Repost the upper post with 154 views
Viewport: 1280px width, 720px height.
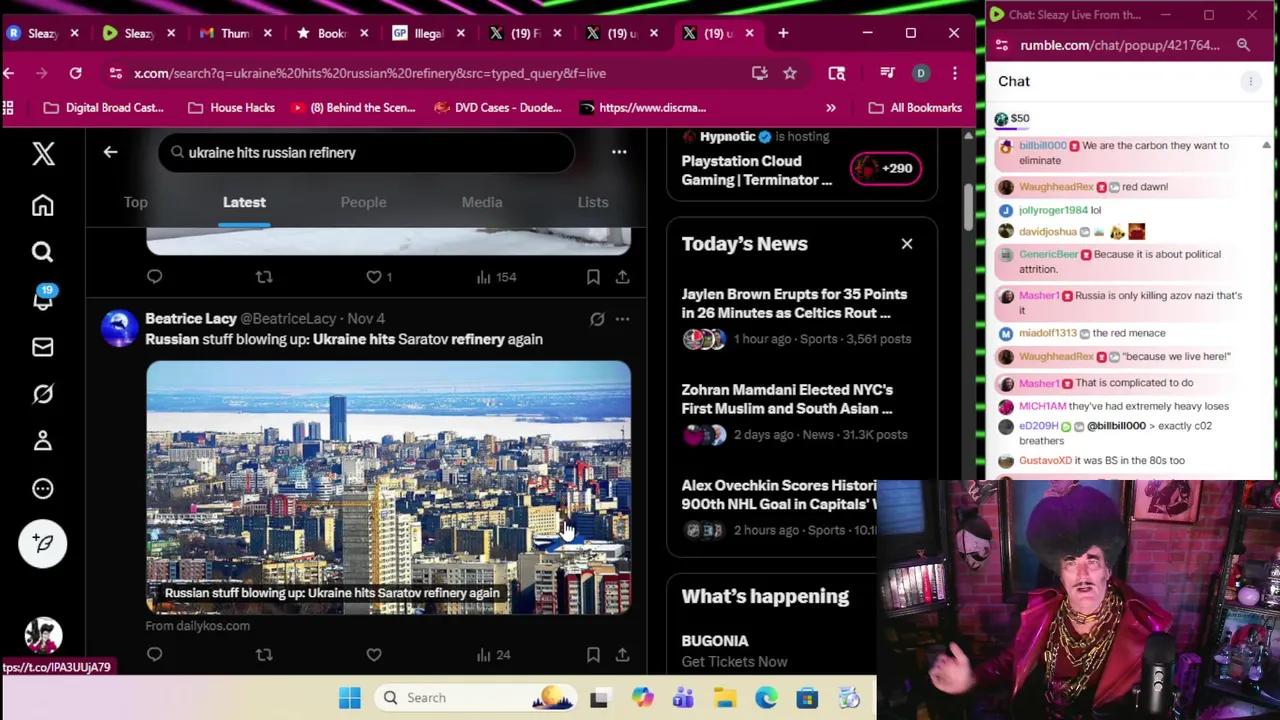264,277
